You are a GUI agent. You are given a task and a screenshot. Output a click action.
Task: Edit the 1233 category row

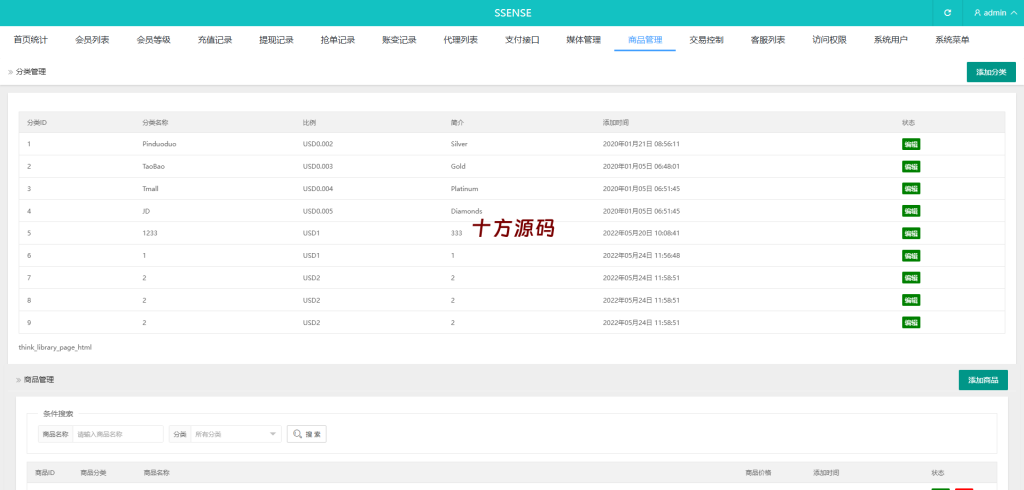click(911, 233)
